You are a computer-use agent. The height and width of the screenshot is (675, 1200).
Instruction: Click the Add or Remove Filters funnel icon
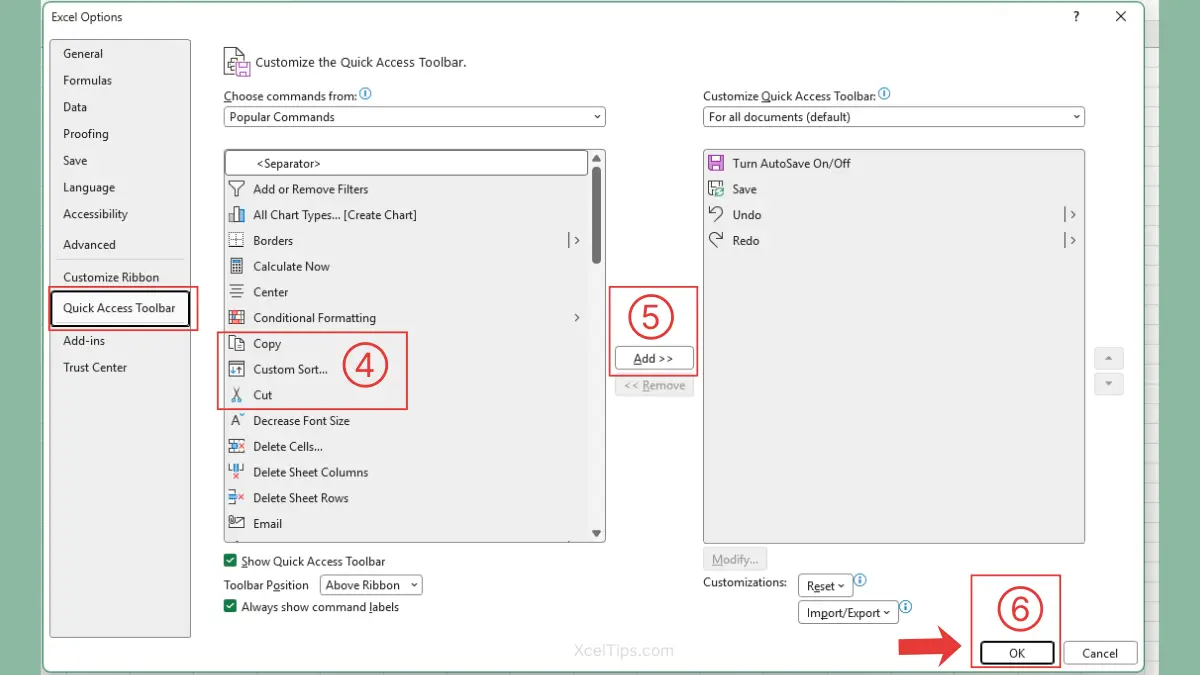236,189
